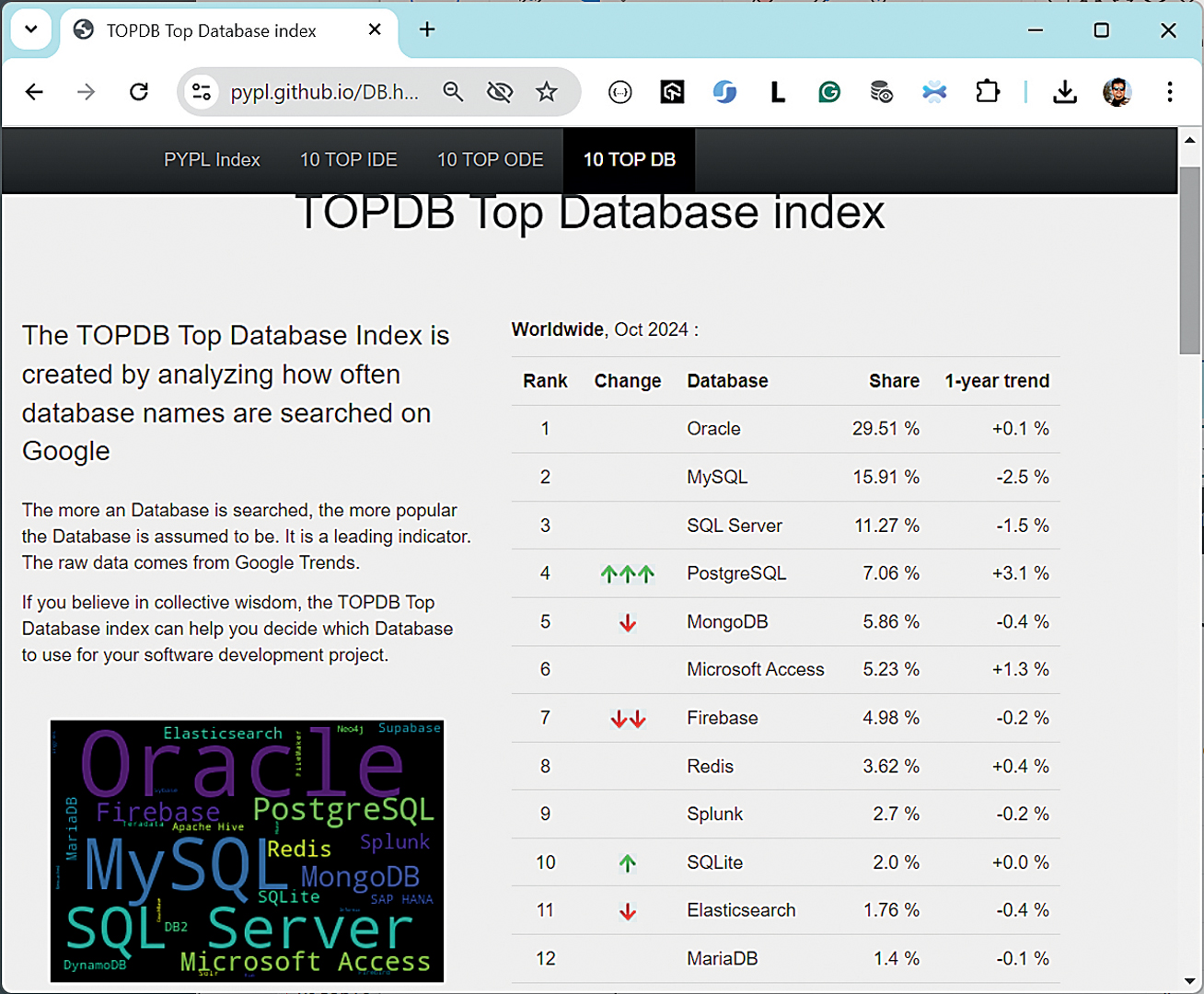
Task: Click the scrollbar down arrow
Action: [1190, 982]
